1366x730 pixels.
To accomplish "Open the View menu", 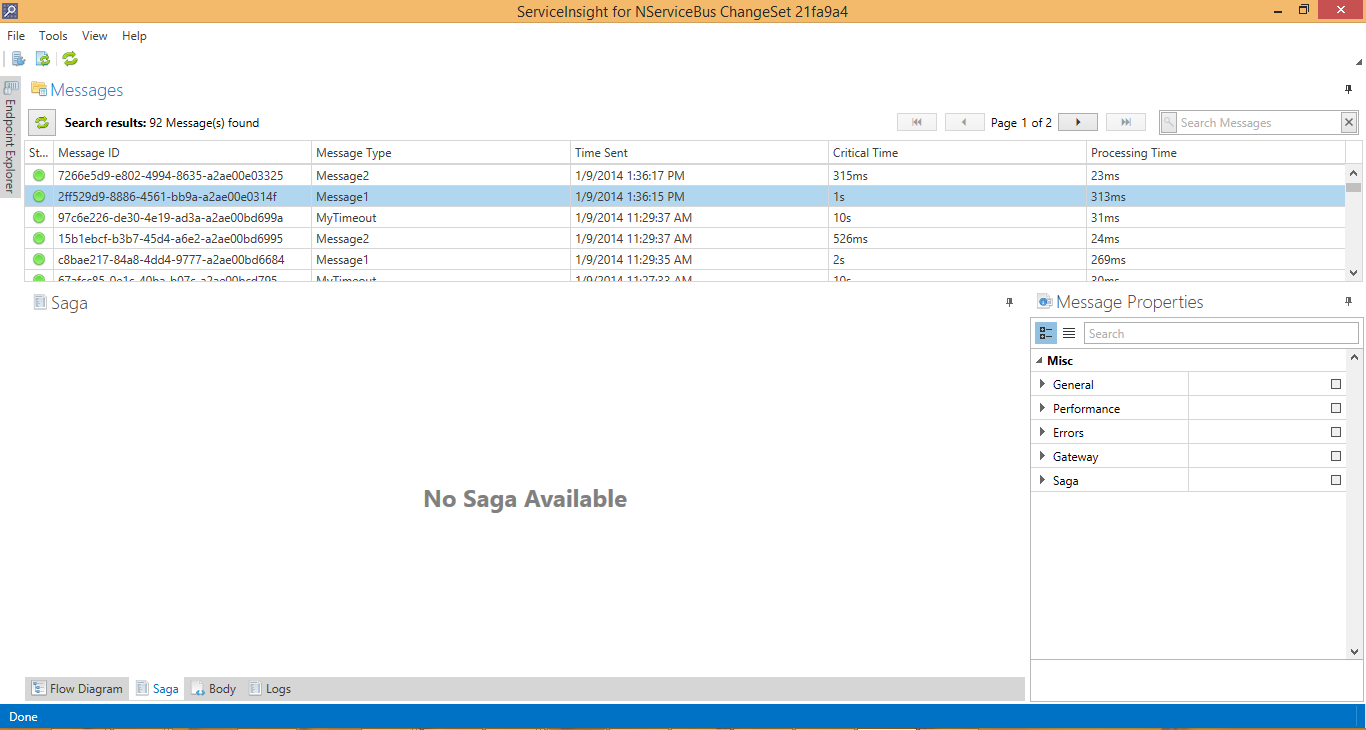I will (95, 36).
